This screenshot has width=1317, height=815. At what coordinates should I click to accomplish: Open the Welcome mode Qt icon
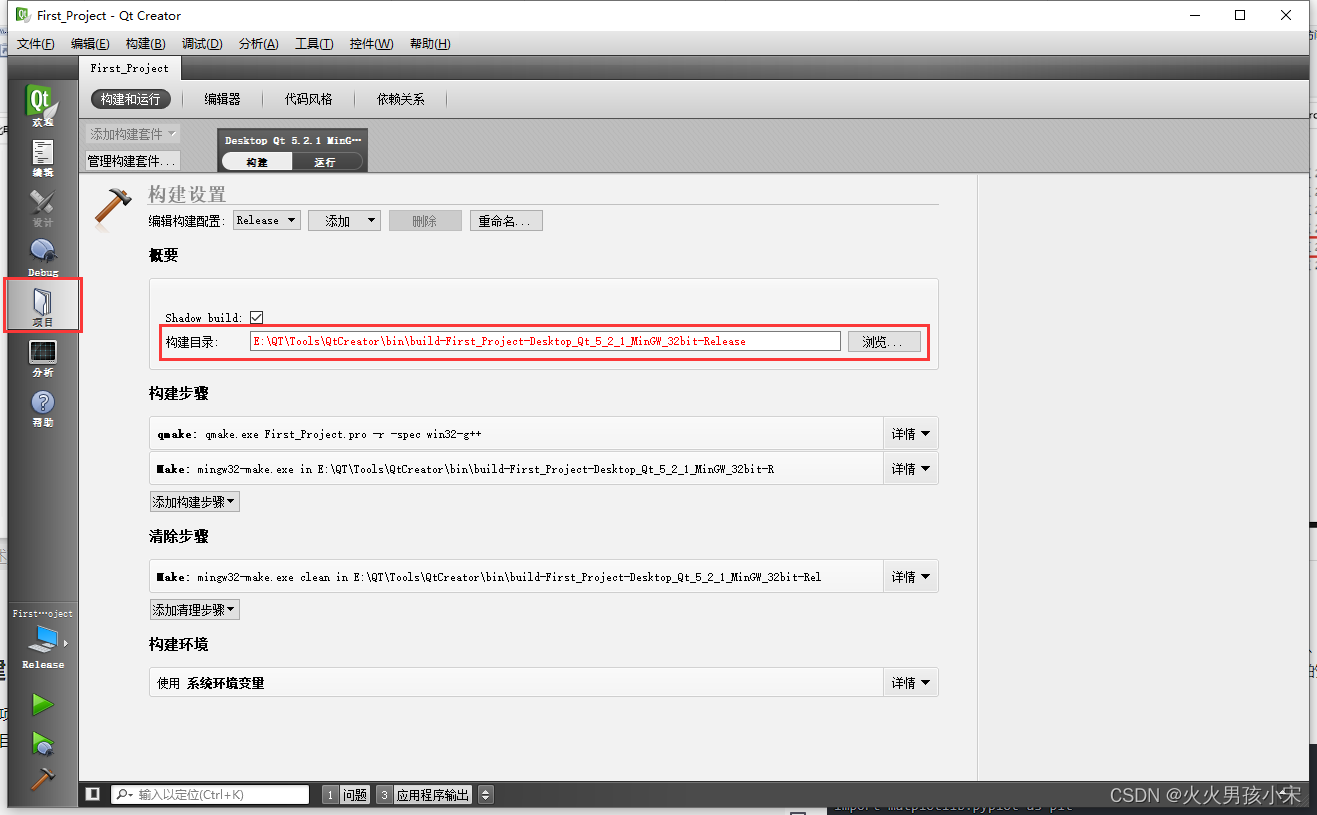click(42, 104)
